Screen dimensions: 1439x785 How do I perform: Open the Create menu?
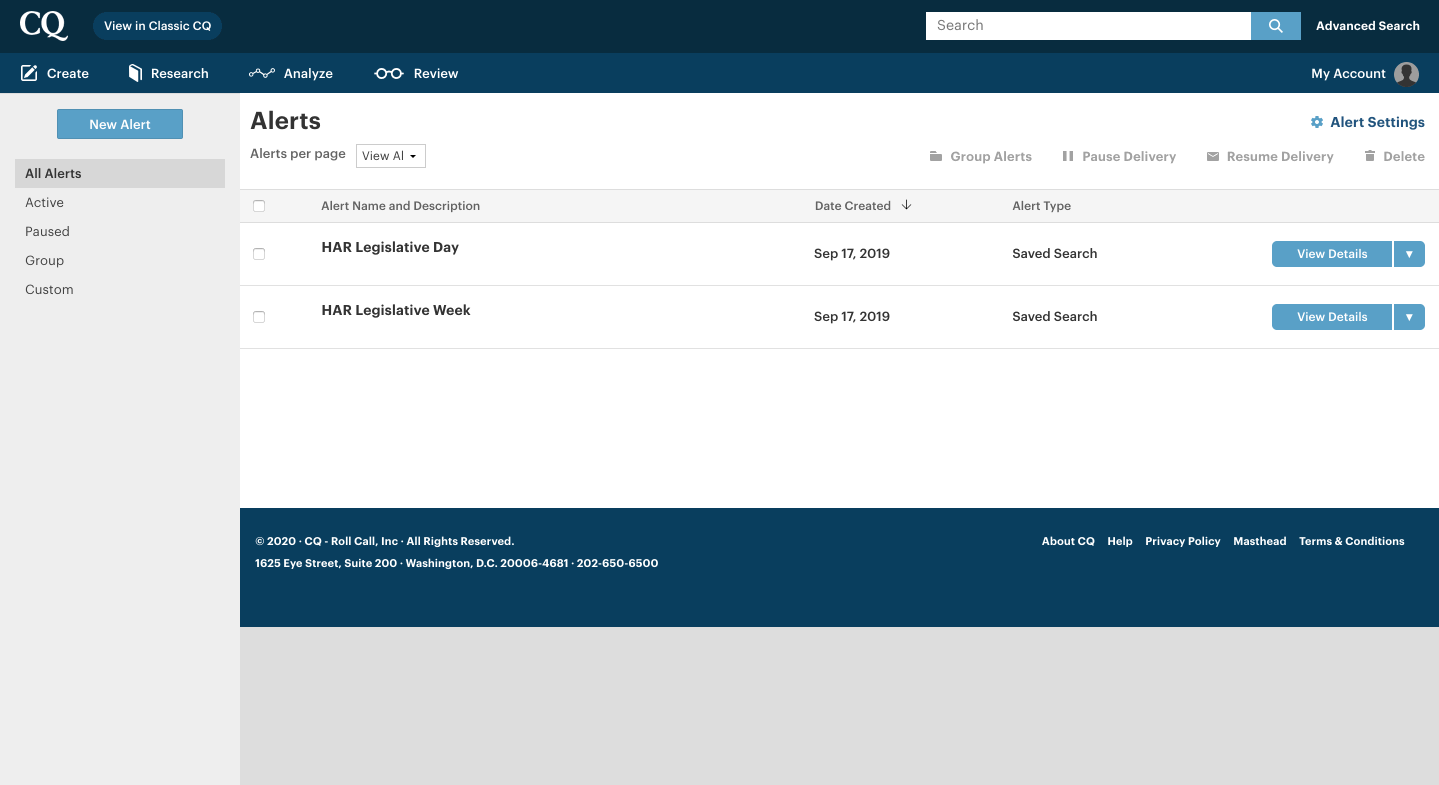(55, 73)
